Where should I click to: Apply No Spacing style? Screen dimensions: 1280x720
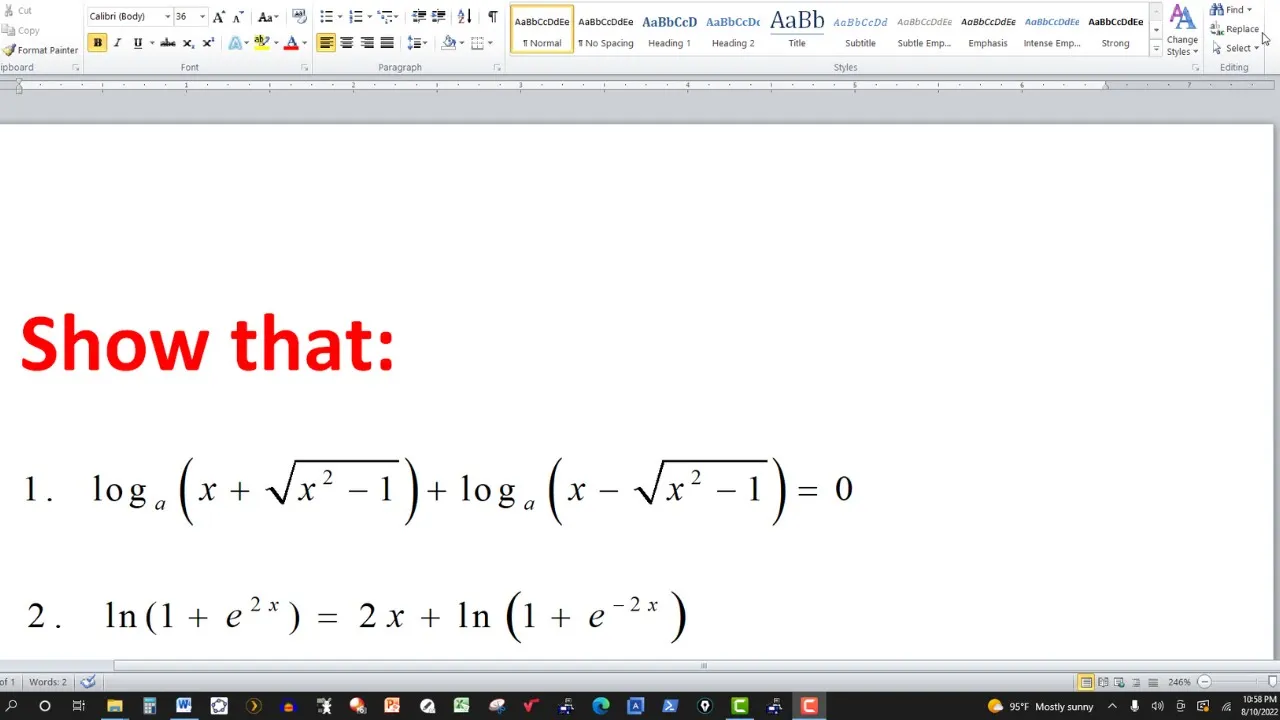[606, 29]
